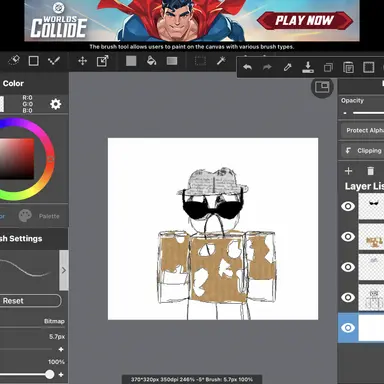Click the Paste clipboard icon
Viewport: 384px width, 384px height.
348,68
